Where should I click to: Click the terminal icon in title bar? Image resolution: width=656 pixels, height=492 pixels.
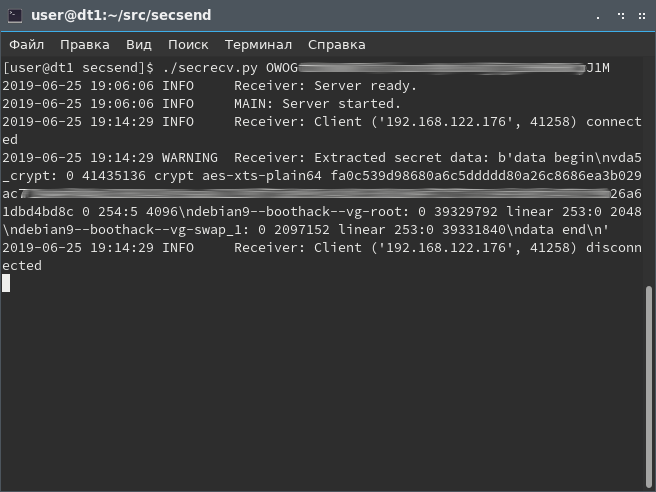coord(15,16)
